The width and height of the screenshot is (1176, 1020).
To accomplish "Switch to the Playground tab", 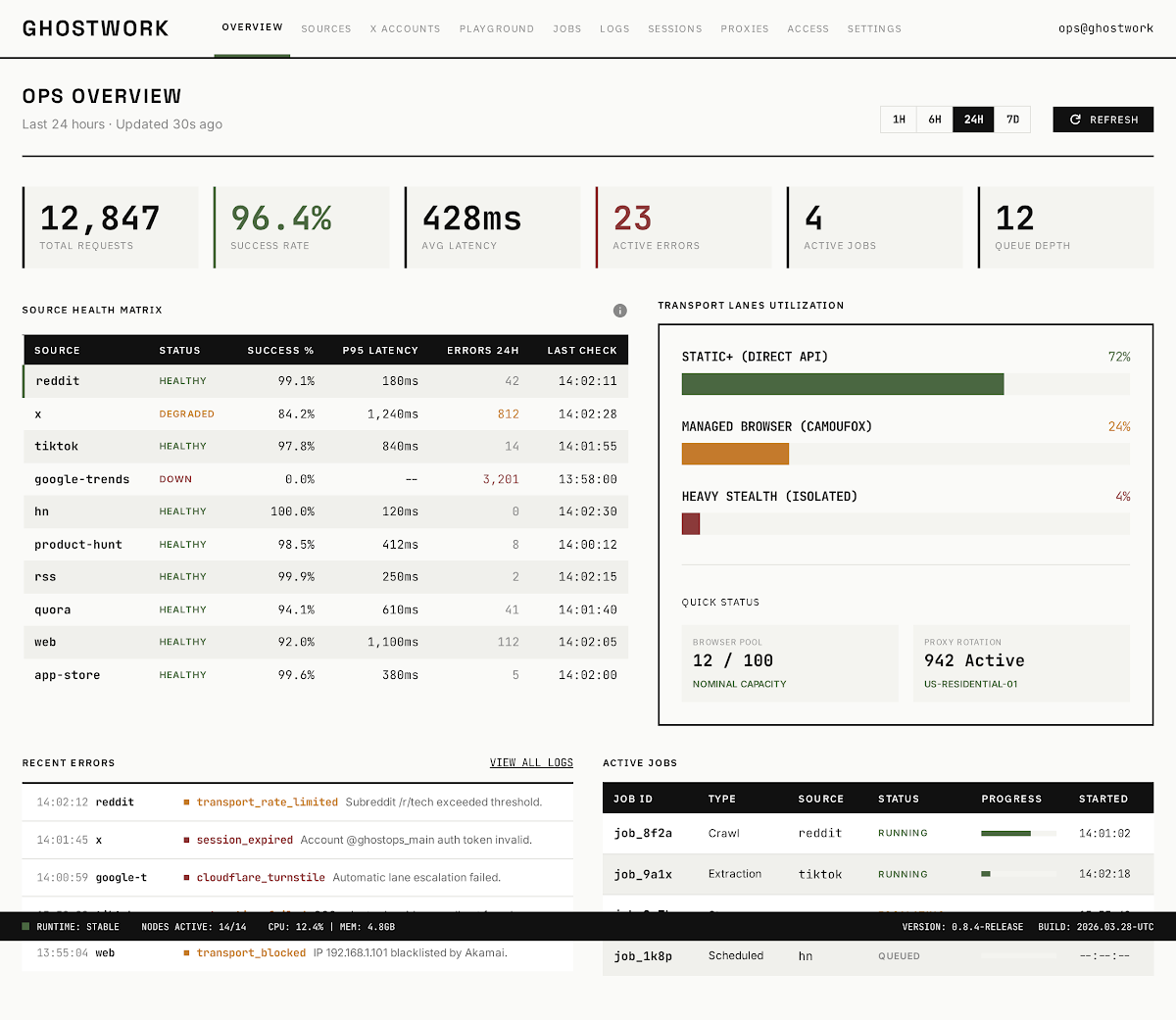I will point(497,29).
